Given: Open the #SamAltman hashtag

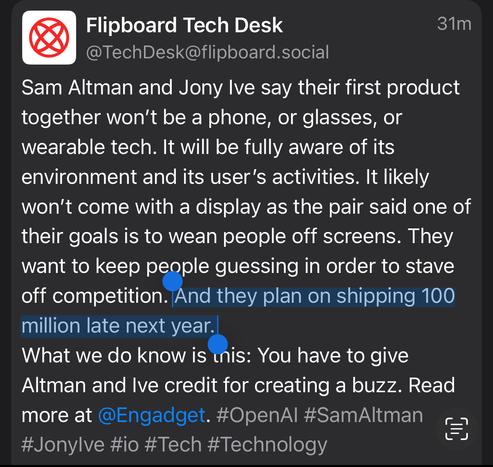Looking at the screenshot, I should point(363,415).
